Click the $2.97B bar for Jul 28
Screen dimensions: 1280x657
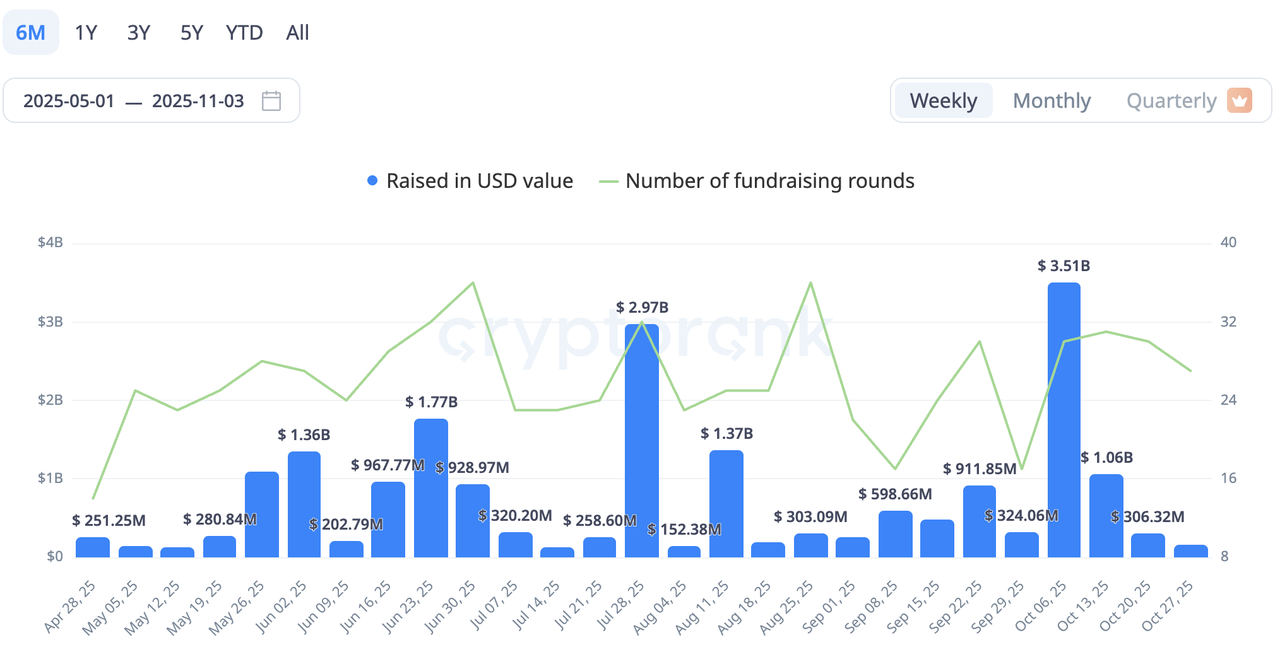tap(642, 440)
